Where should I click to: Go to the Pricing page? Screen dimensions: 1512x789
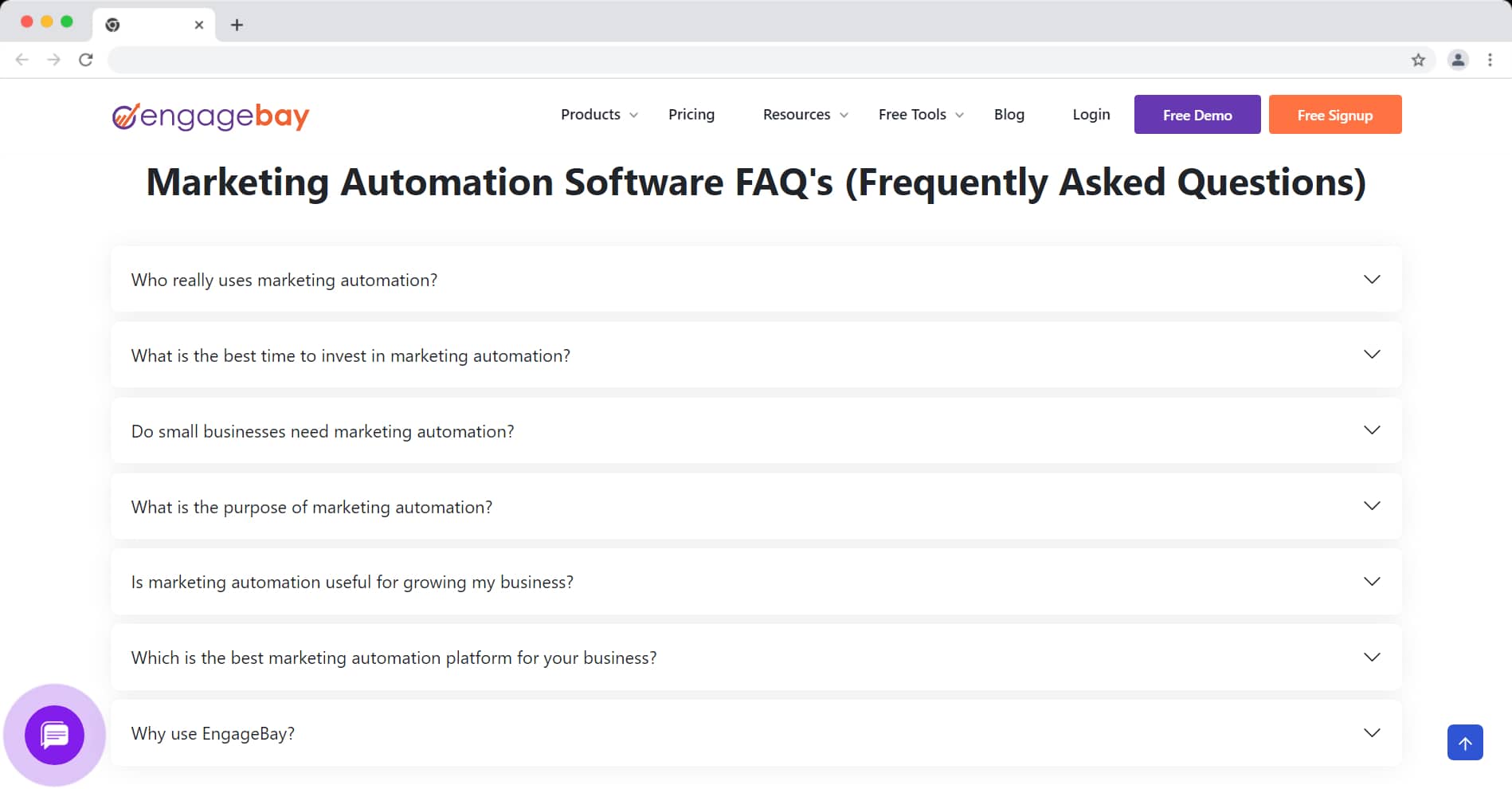tap(691, 115)
